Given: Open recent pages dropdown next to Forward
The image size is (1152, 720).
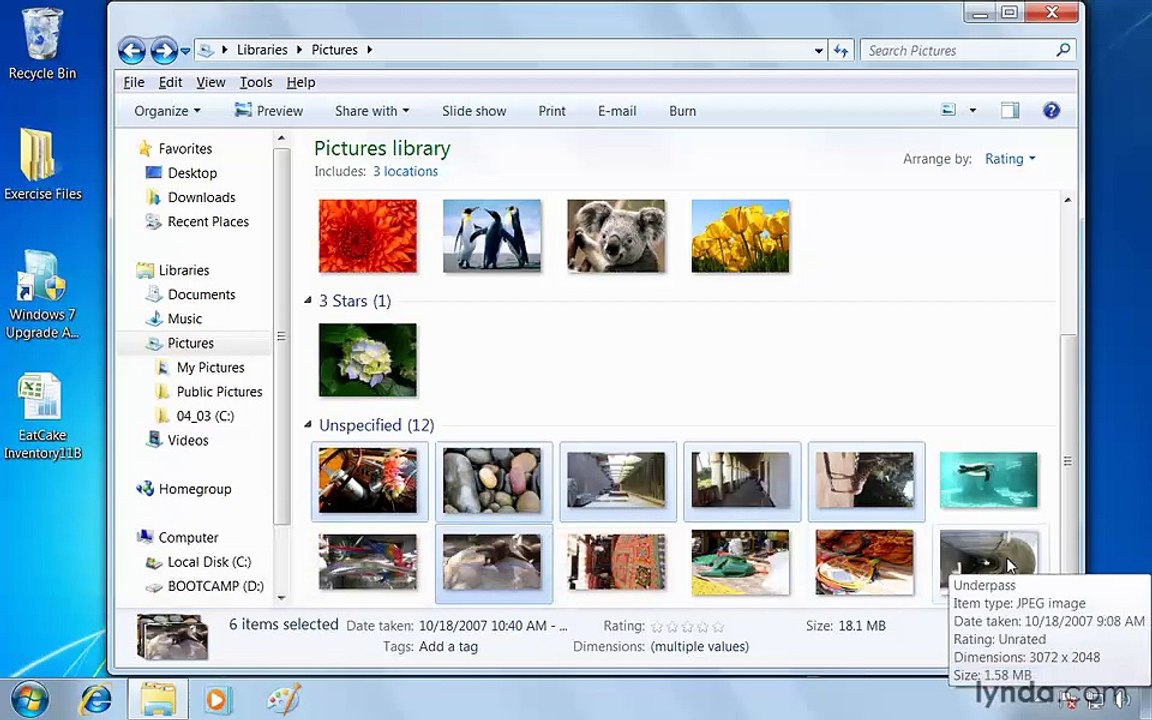Looking at the screenshot, I should coord(185,51).
